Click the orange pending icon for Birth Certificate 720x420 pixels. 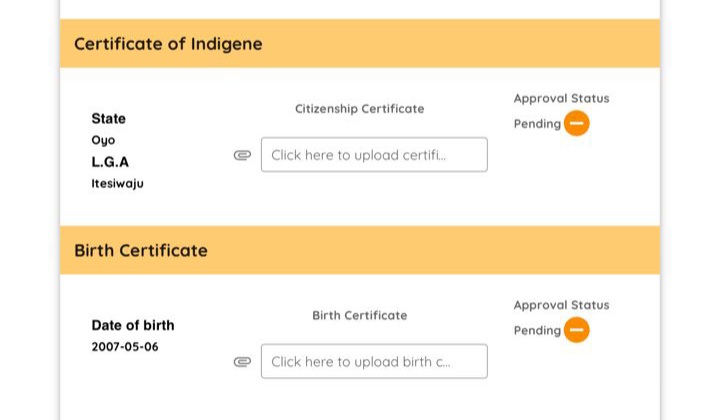[x=577, y=330]
